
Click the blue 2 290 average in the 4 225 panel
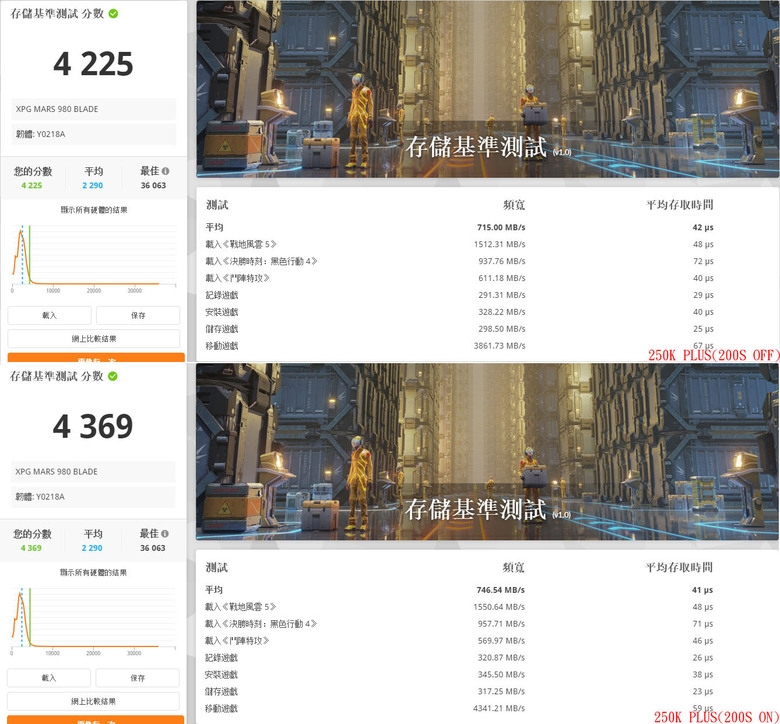[93, 186]
